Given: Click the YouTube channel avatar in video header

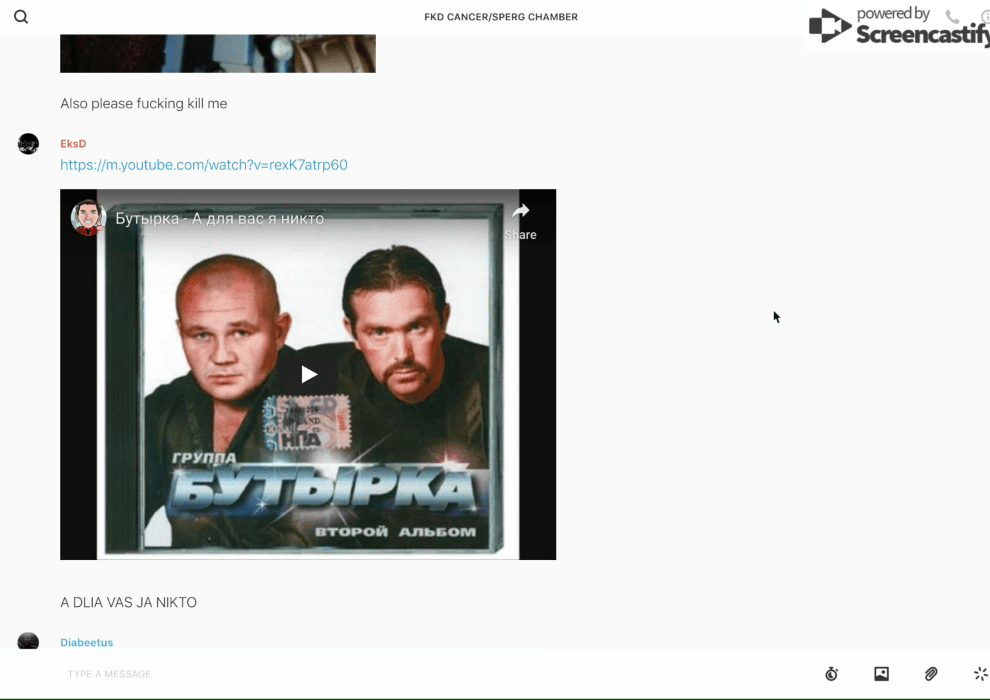Looking at the screenshot, I should [88, 217].
